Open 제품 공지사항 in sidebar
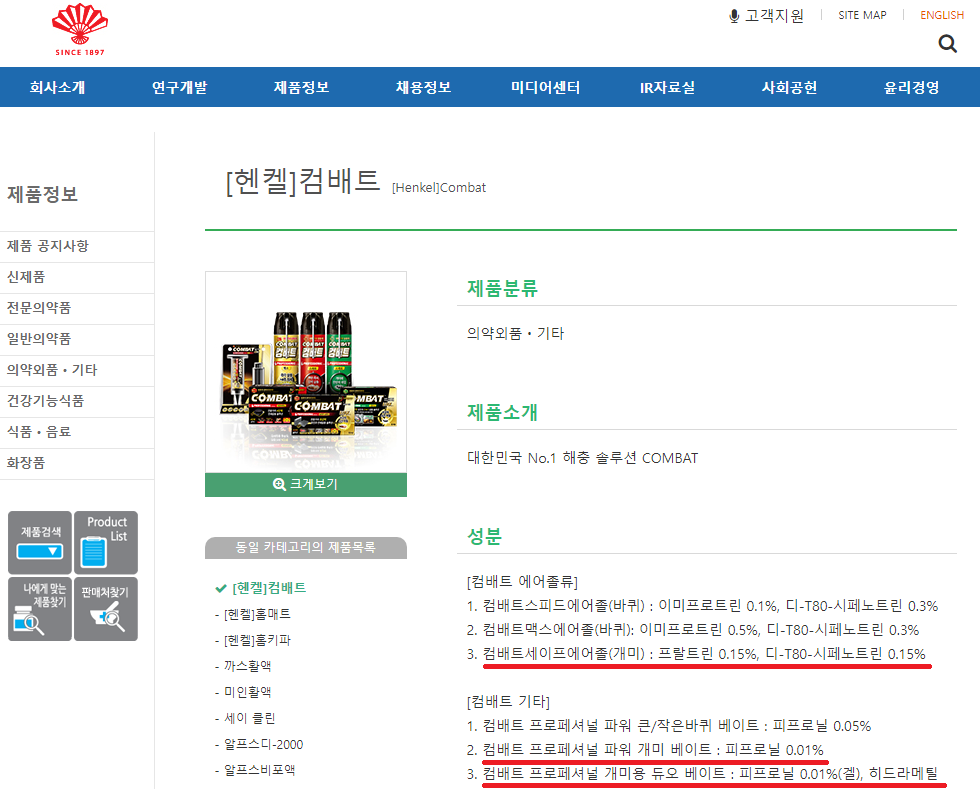Screen dimensions: 980x789 click(48, 246)
